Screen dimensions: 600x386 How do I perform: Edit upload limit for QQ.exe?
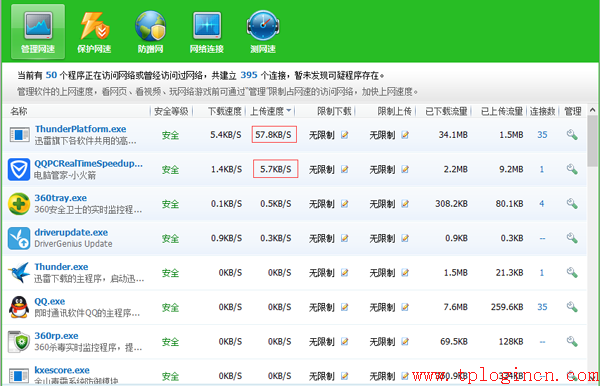coord(405,307)
